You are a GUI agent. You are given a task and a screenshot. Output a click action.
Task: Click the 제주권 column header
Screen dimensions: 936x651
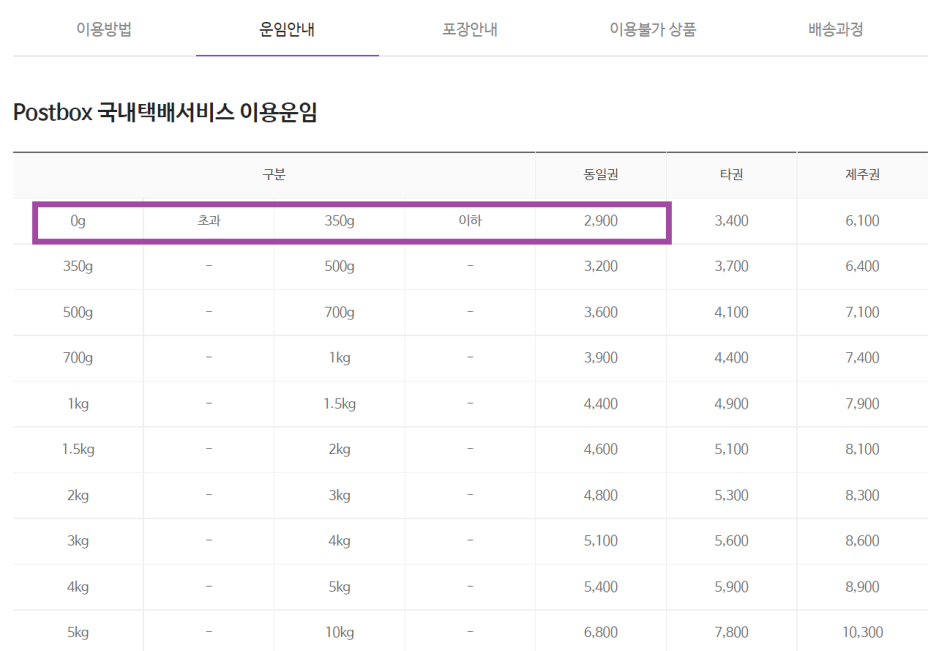point(862,175)
